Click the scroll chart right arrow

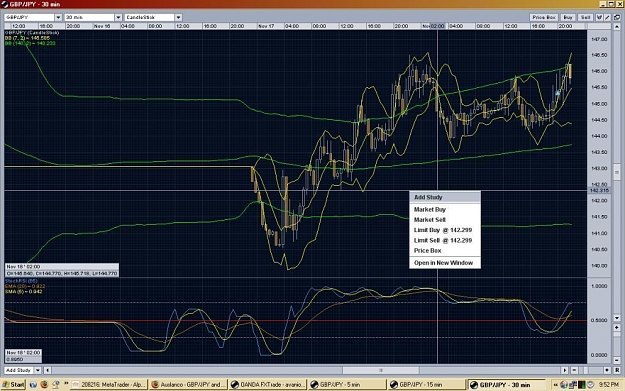(564, 370)
